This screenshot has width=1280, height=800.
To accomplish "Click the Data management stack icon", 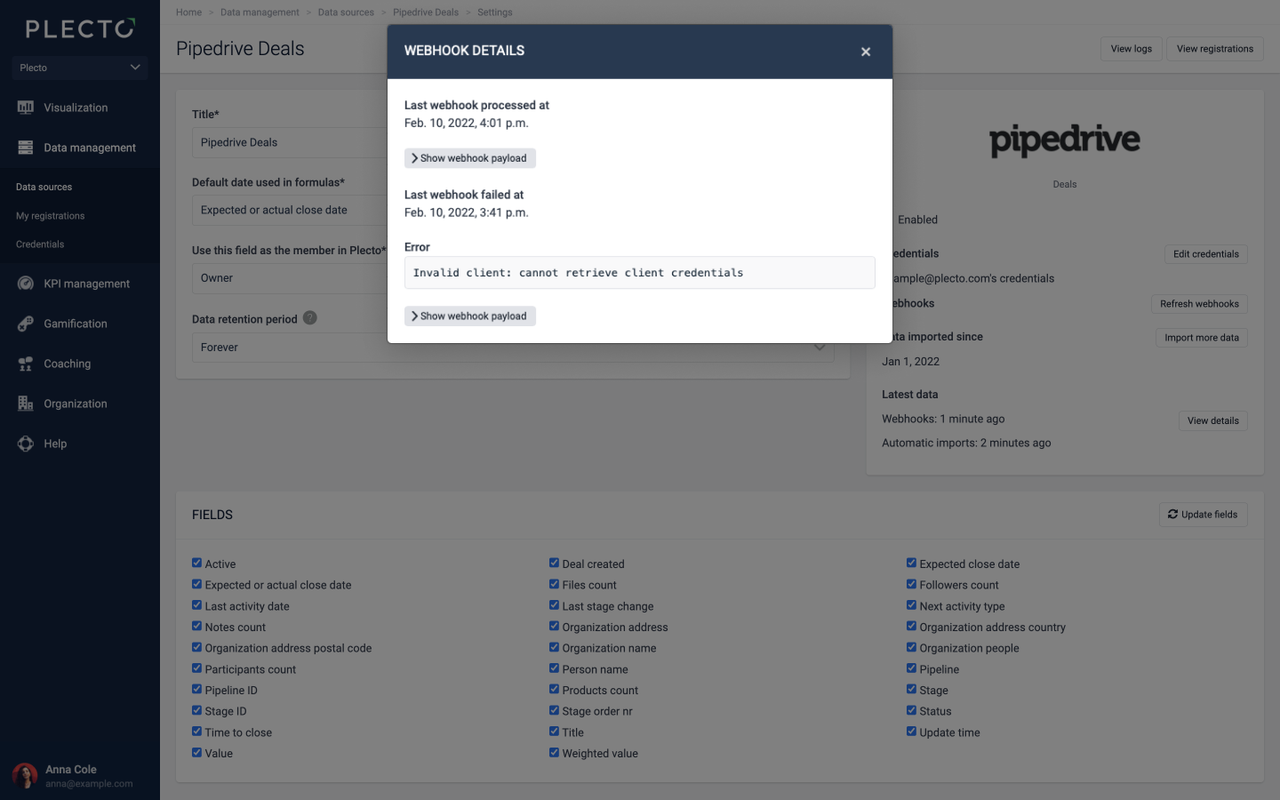I will click(26, 148).
